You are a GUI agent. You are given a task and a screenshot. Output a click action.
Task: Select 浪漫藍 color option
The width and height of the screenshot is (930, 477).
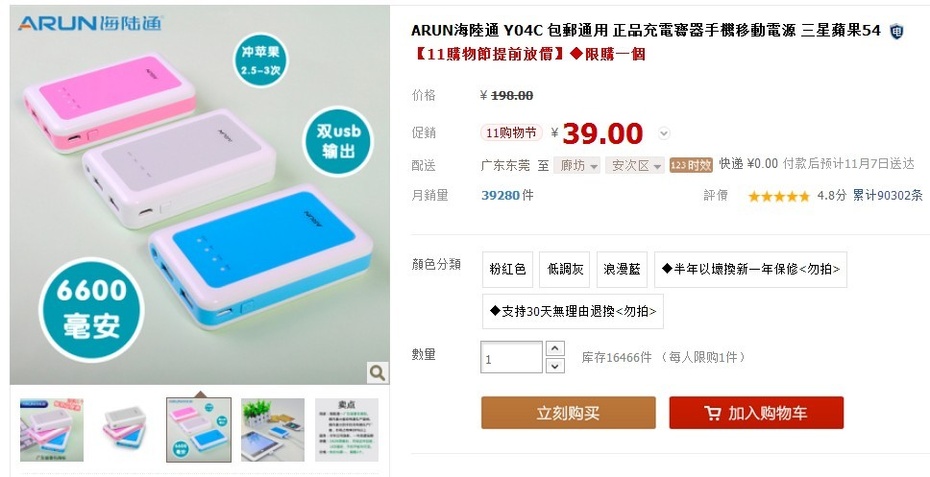[x=622, y=269]
